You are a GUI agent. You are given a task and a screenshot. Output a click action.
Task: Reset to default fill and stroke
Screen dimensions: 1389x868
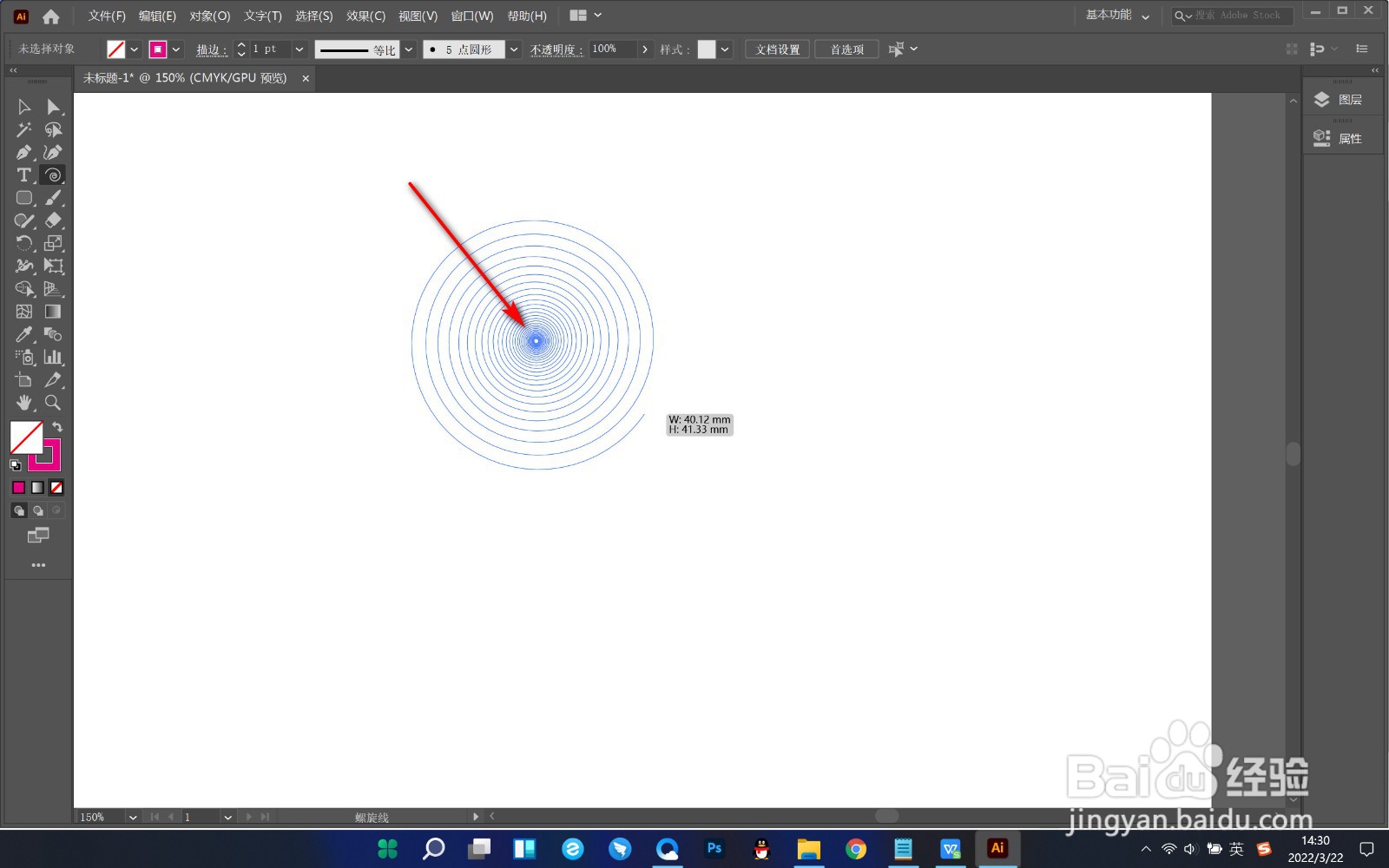pyautogui.click(x=15, y=465)
